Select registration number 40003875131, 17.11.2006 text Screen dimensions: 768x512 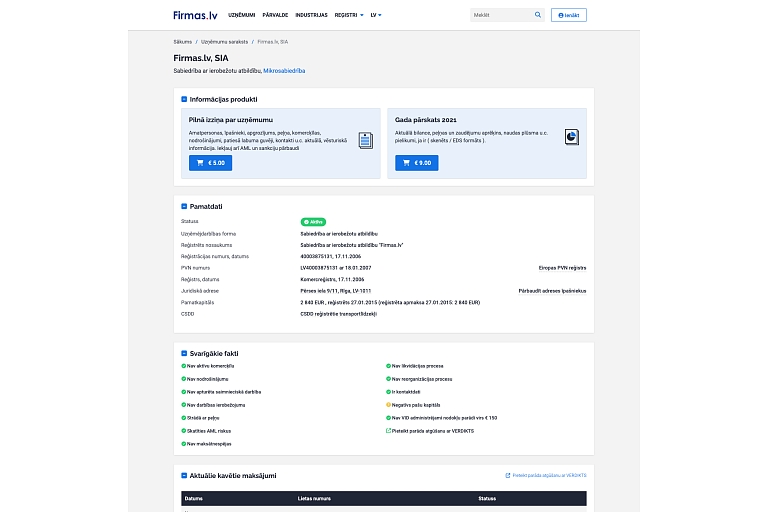[x=331, y=256]
